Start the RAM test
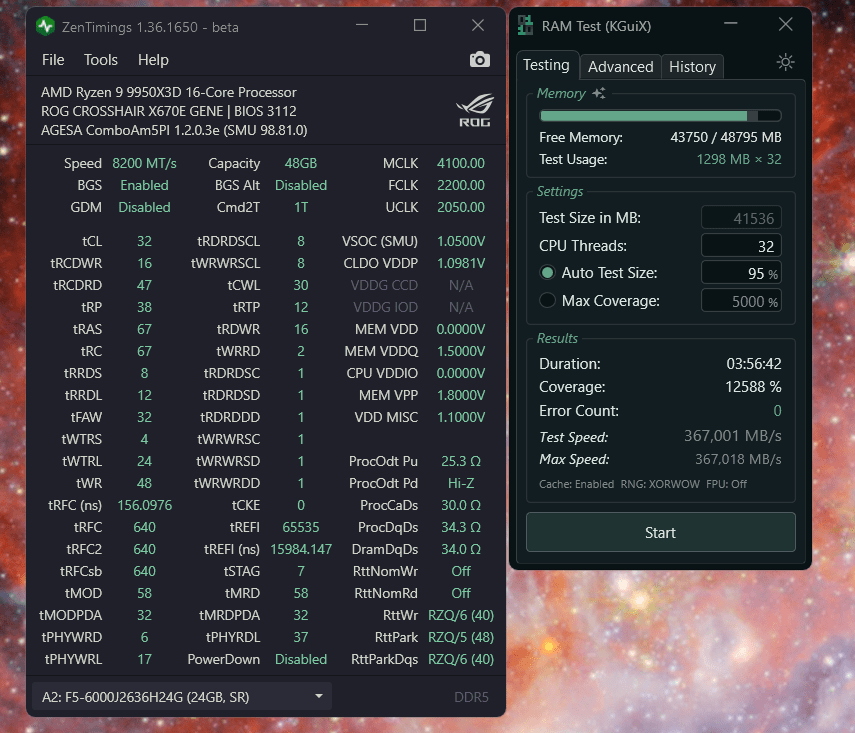855x733 pixels. point(660,532)
